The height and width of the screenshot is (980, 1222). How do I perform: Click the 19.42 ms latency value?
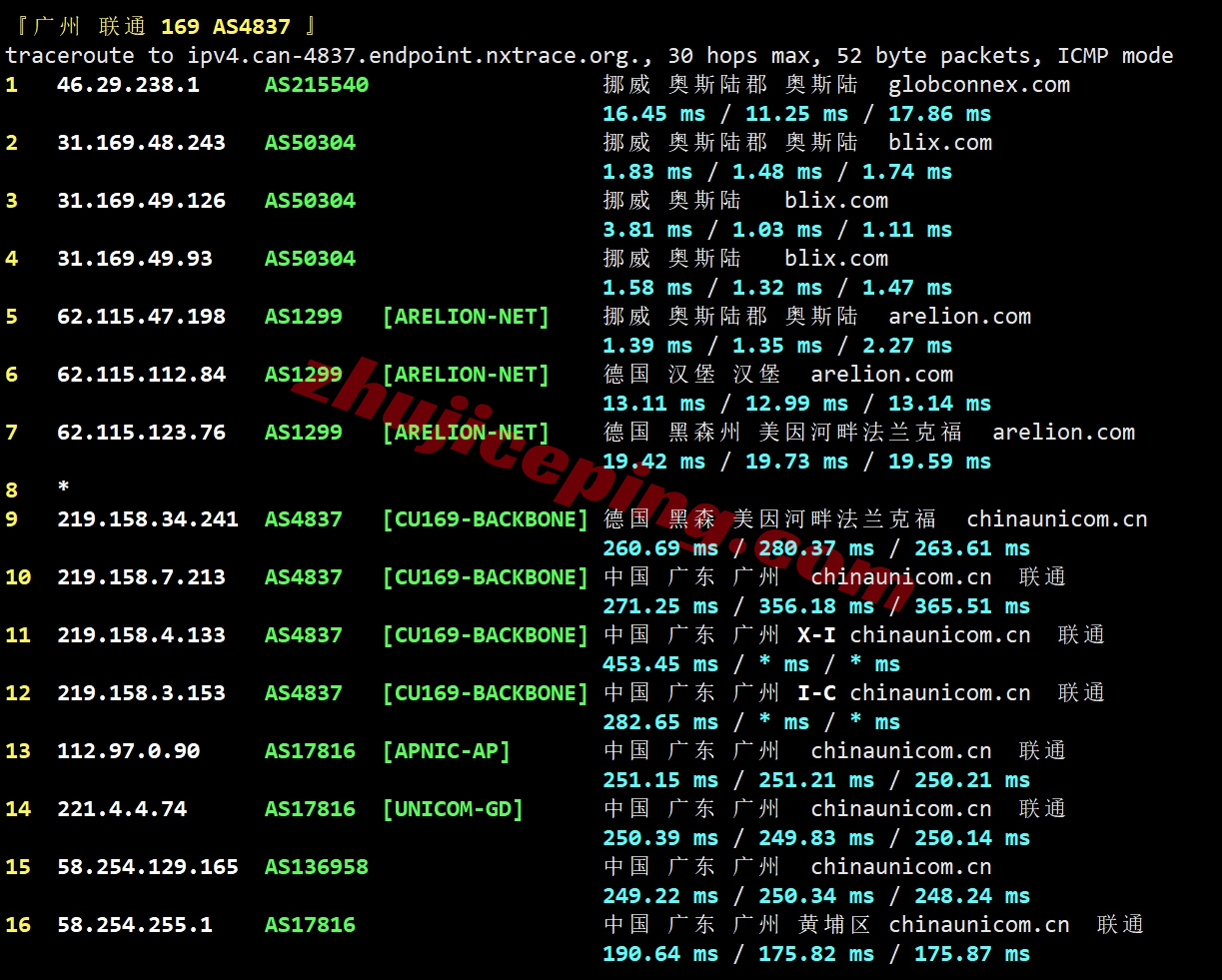654,462
